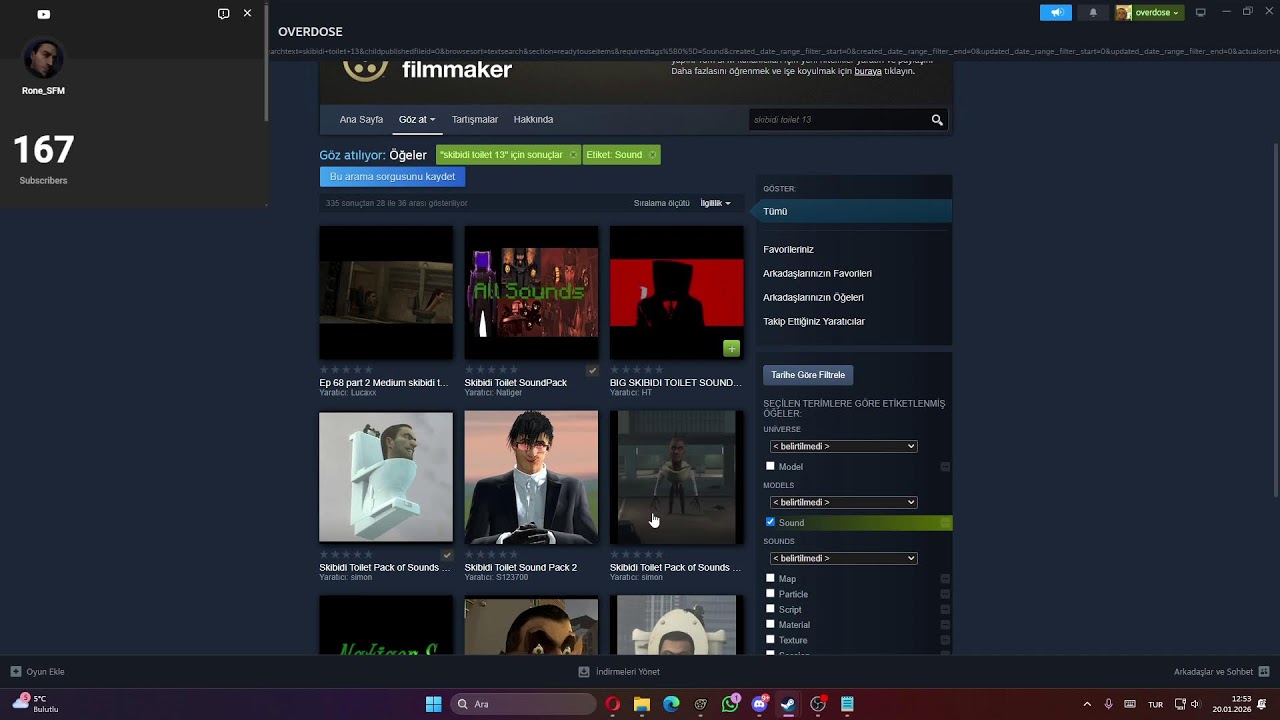Close the subscriber overlay panel
Screen dimensions: 1280x720
(247, 13)
